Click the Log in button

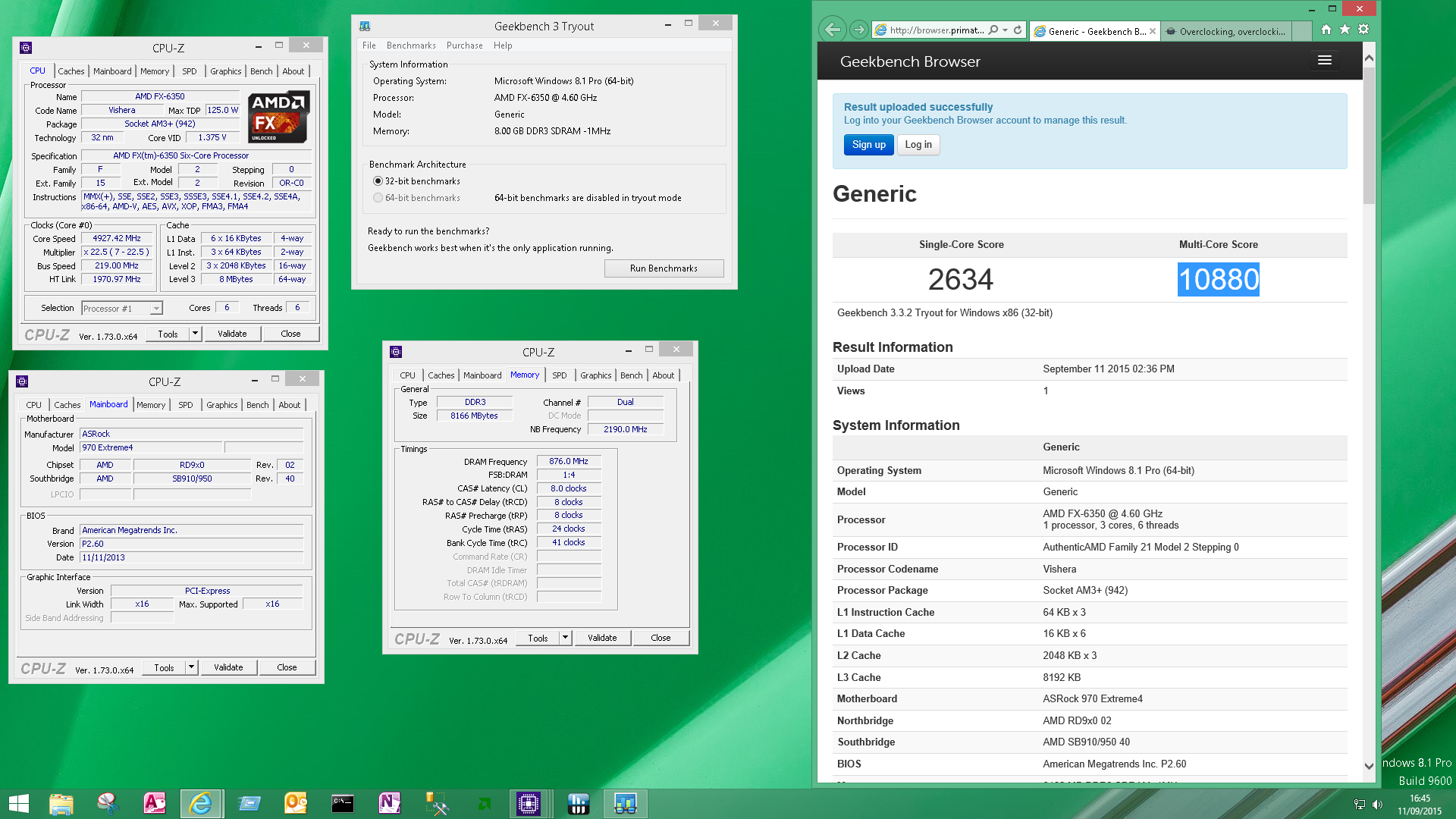coord(918,145)
